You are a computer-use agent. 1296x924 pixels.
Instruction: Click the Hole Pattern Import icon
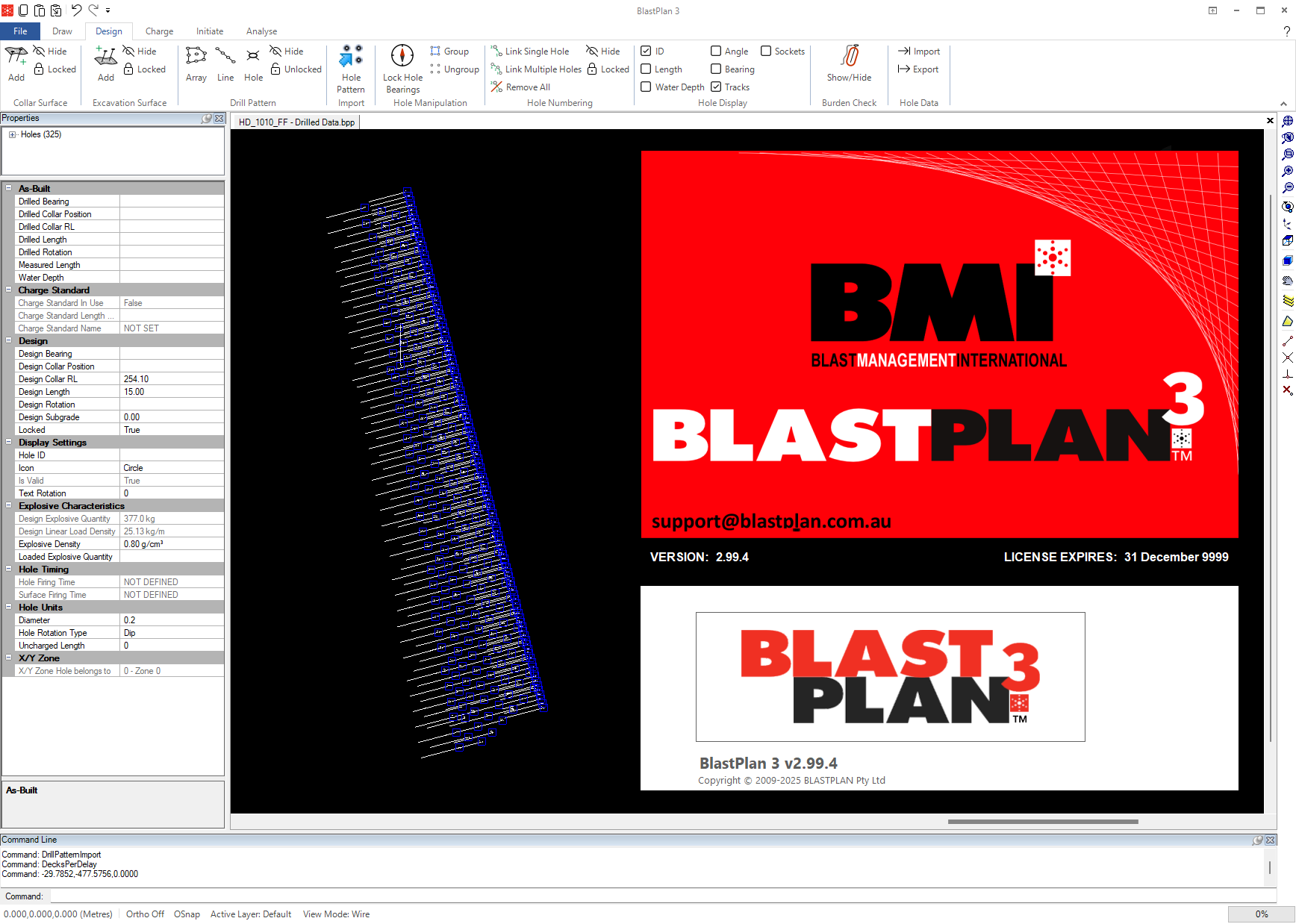click(351, 57)
